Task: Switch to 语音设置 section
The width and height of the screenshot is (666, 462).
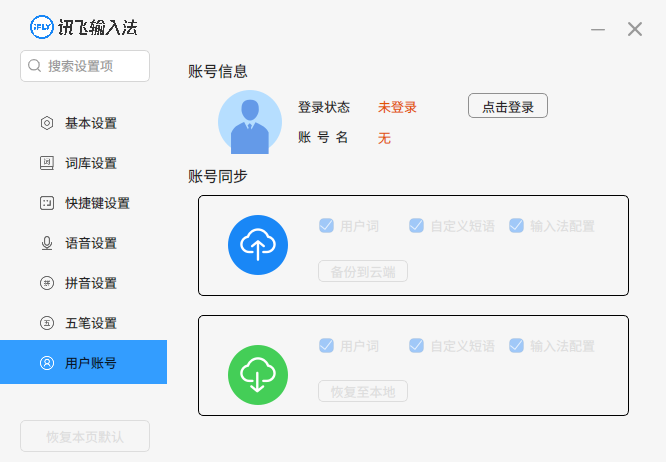Action: 83,243
